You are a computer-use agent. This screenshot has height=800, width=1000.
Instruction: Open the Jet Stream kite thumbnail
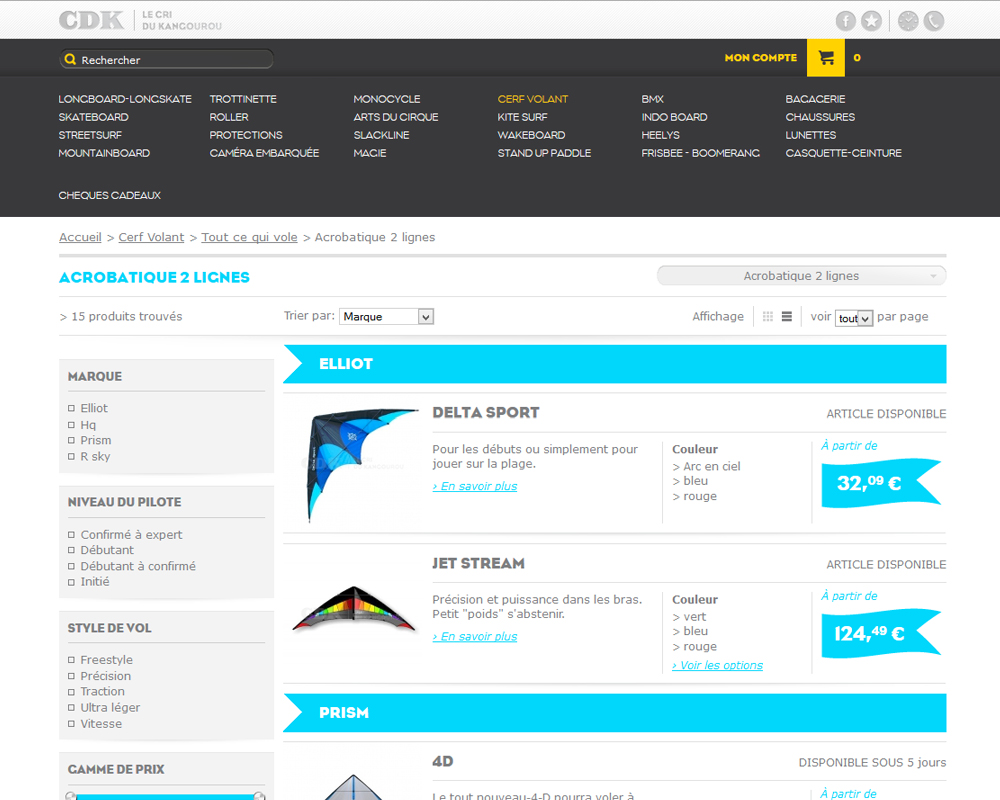(353, 609)
